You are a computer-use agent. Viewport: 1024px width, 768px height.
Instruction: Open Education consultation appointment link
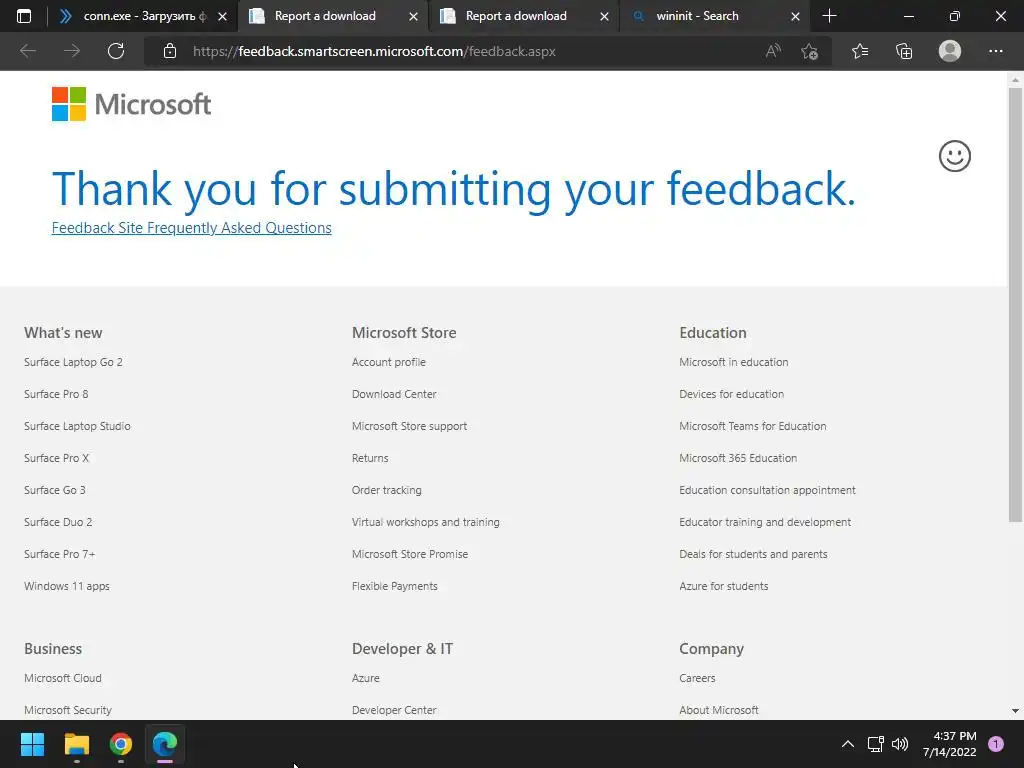pyautogui.click(x=767, y=490)
